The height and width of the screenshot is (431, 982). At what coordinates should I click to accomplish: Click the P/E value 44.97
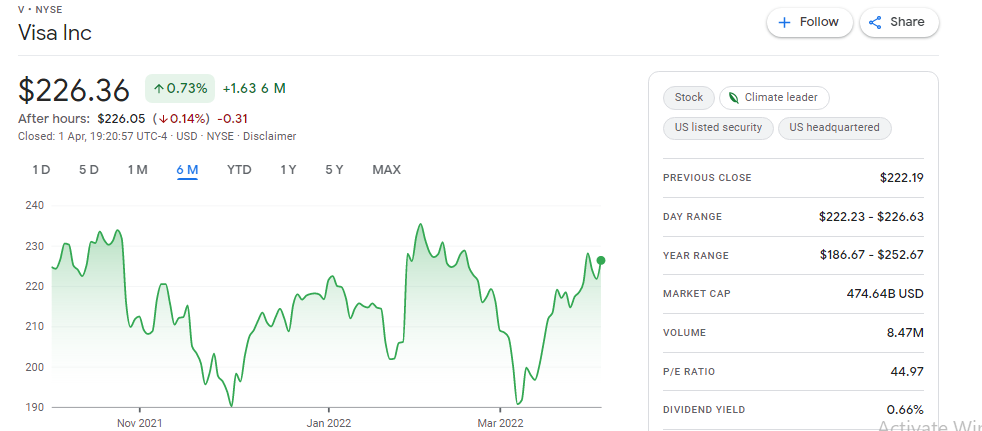click(x=907, y=371)
